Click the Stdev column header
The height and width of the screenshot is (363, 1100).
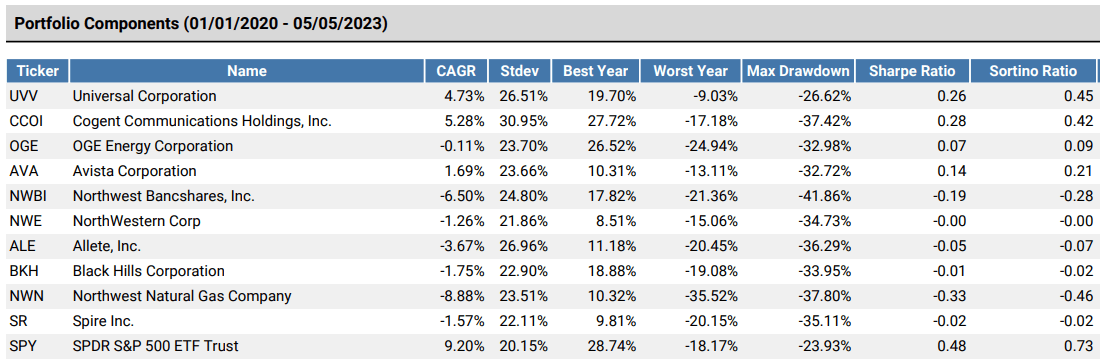tap(520, 71)
